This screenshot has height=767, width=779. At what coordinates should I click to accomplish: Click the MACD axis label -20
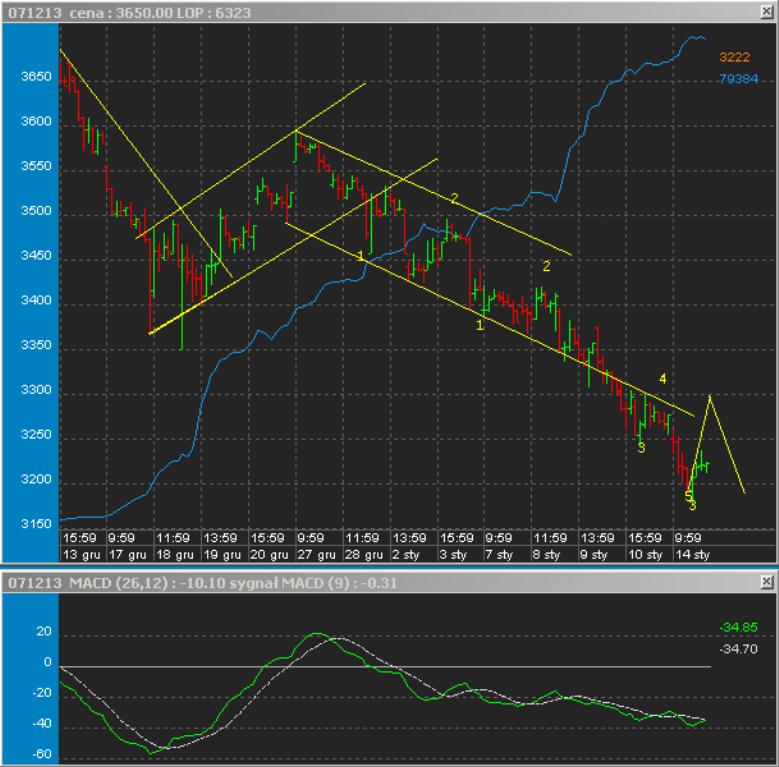click(42, 692)
